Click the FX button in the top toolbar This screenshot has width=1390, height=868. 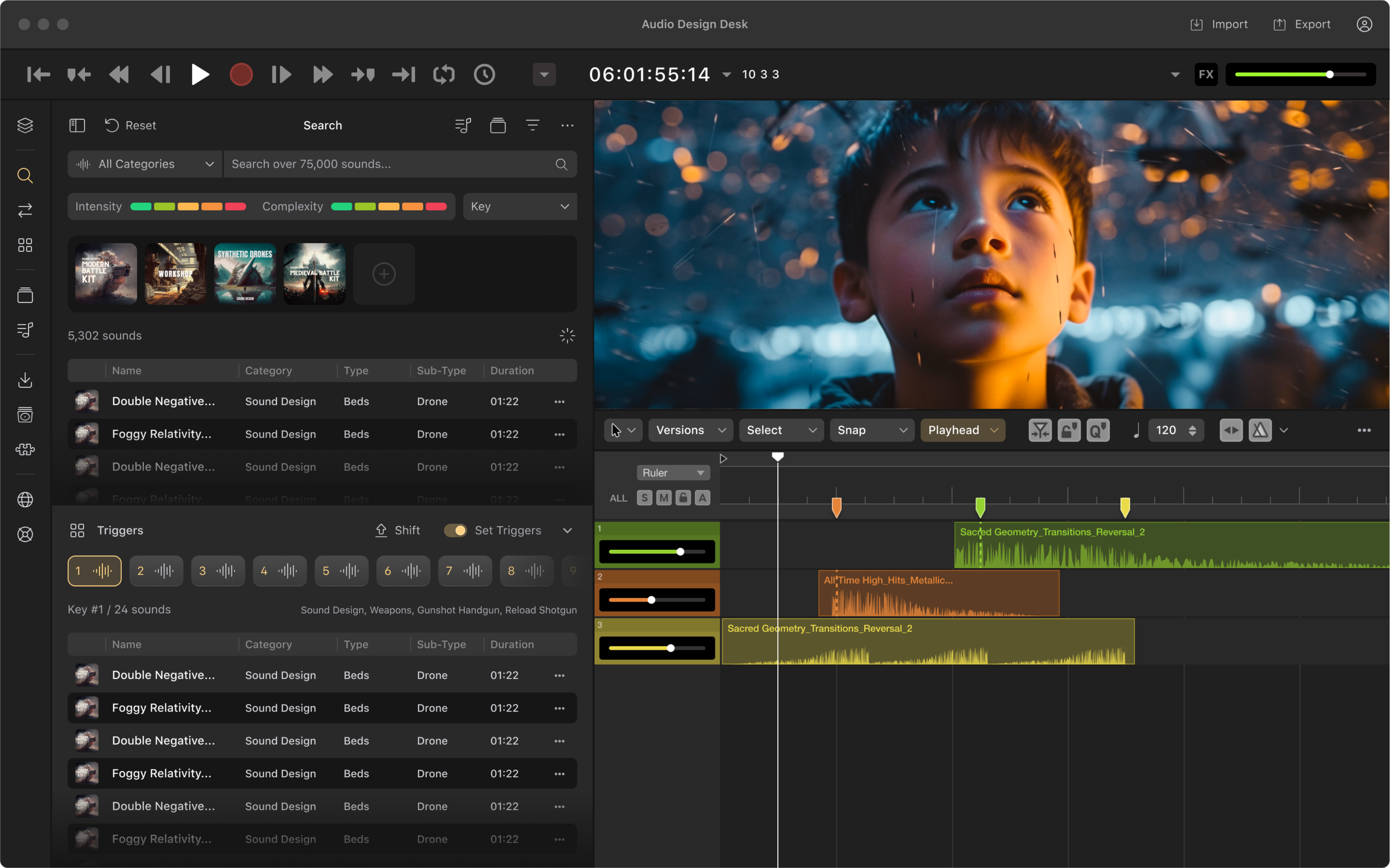1206,74
